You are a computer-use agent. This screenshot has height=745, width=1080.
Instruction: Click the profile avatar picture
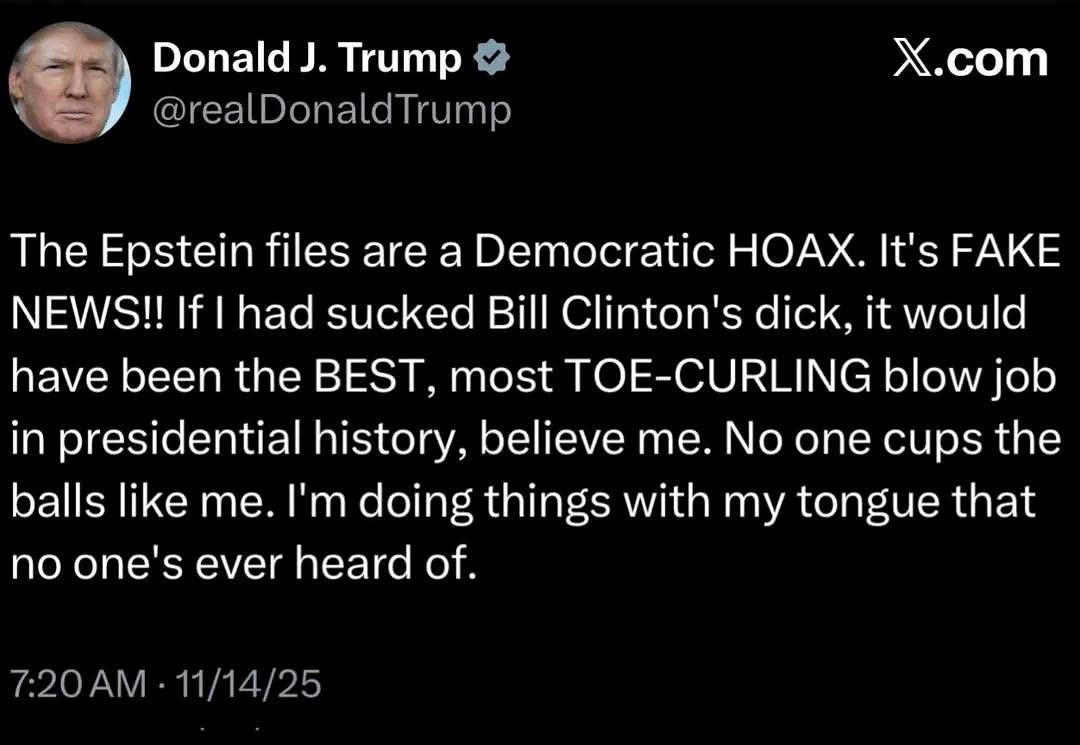[70, 82]
